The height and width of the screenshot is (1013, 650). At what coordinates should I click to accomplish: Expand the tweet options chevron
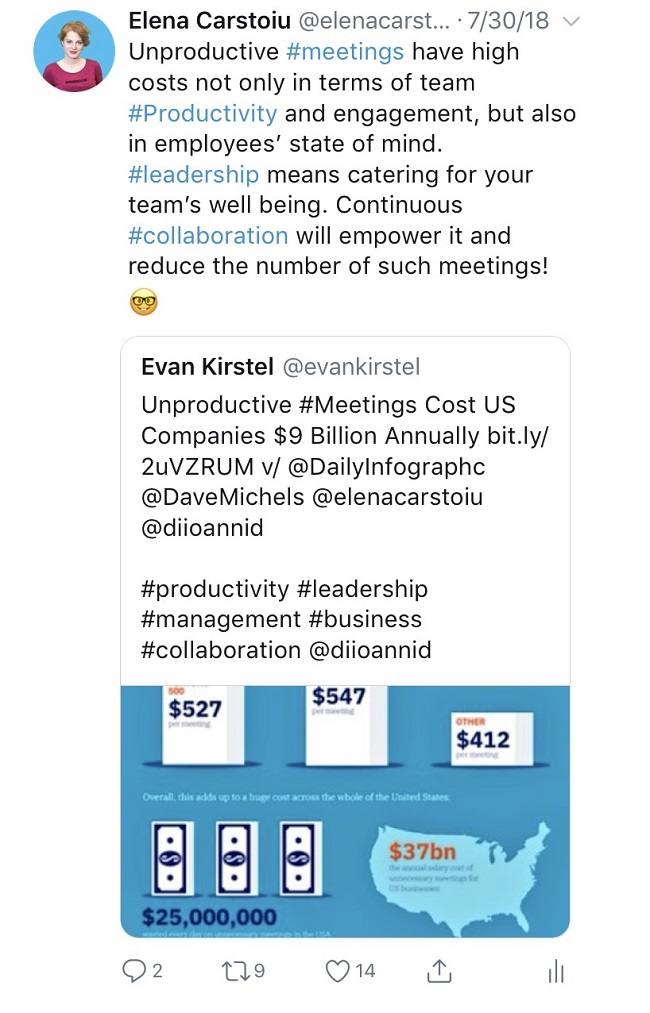click(x=571, y=22)
